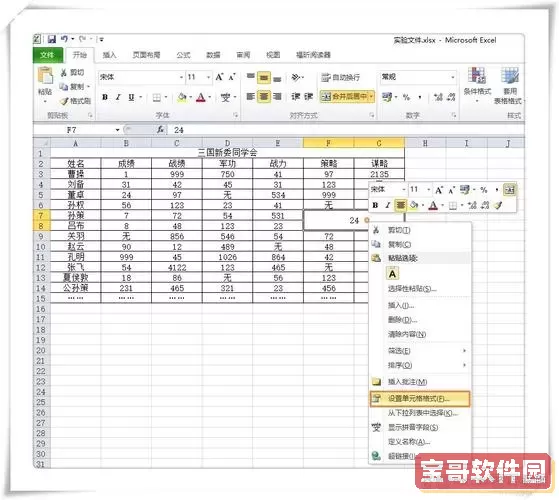559x500 pixels.
Task: Expand the 排序(O) submenu
Action: pyautogui.click(x=420, y=365)
